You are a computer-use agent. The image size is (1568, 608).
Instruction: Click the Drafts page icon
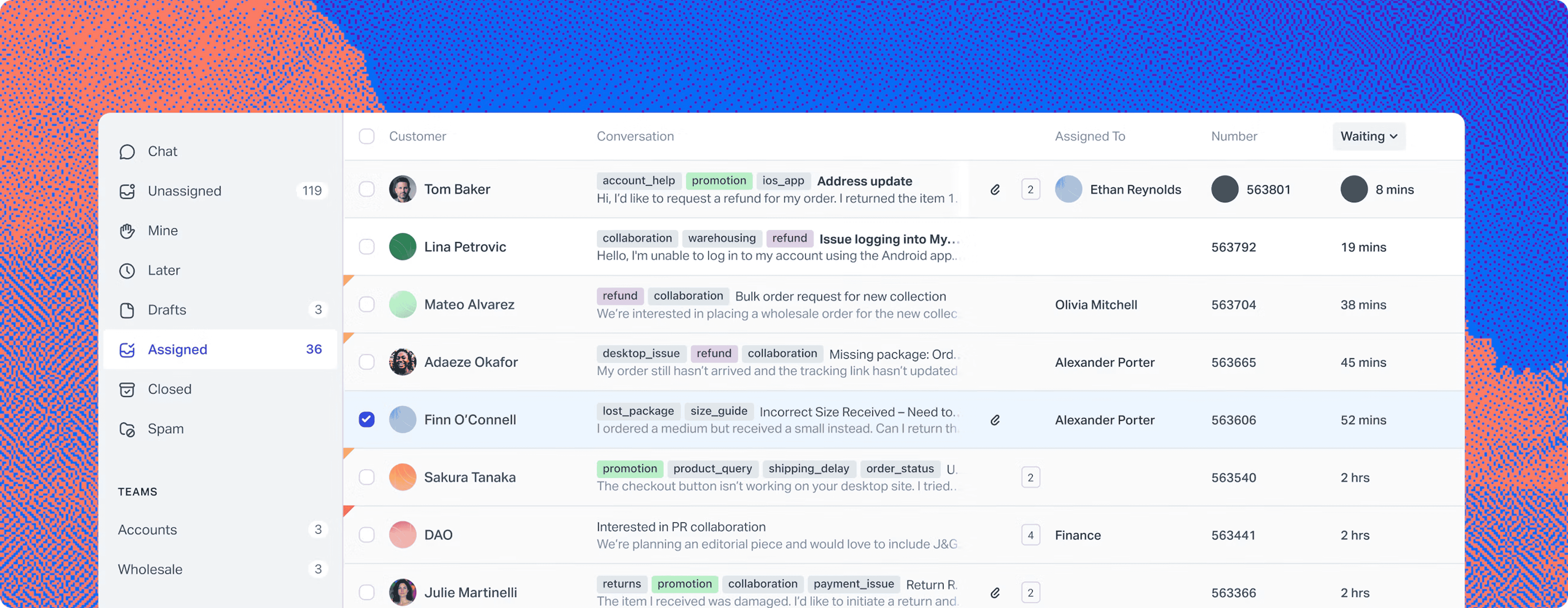[x=127, y=310]
